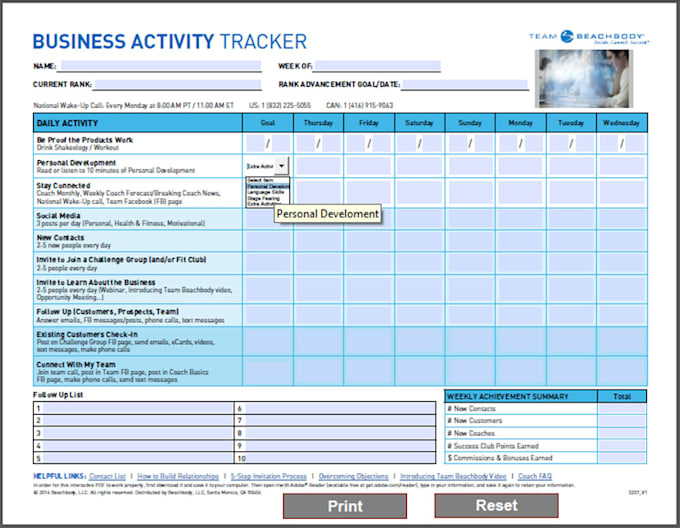Open the Overcoming Objections link

click(x=353, y=476)
